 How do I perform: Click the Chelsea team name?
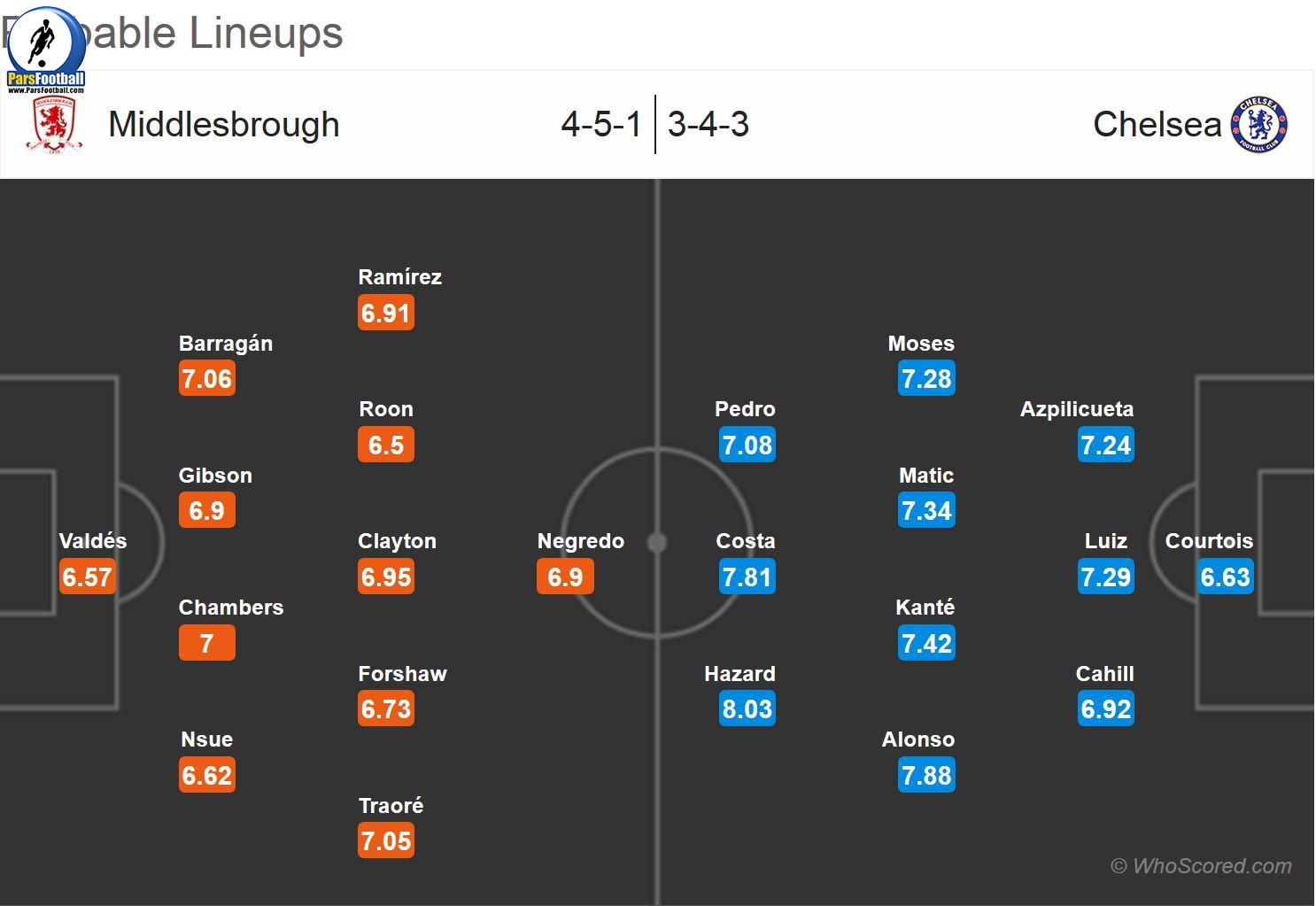[x=1157, y=125]
